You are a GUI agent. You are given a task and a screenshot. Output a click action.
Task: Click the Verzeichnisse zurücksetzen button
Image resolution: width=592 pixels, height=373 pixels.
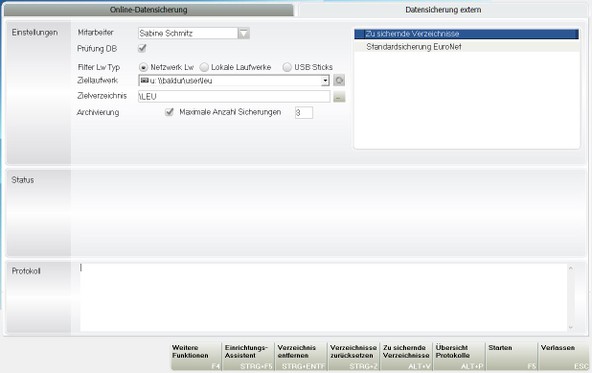point(354,356)
